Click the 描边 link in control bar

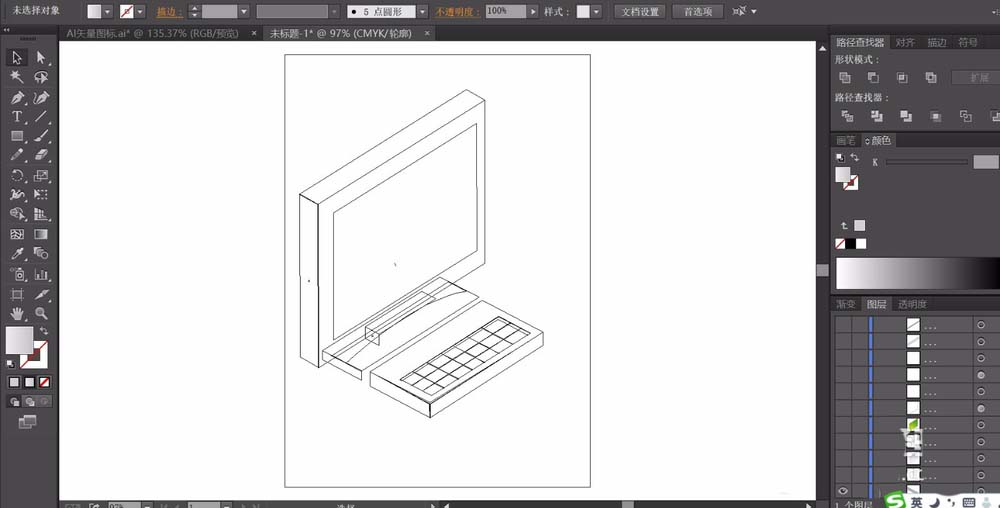point(169,11)
